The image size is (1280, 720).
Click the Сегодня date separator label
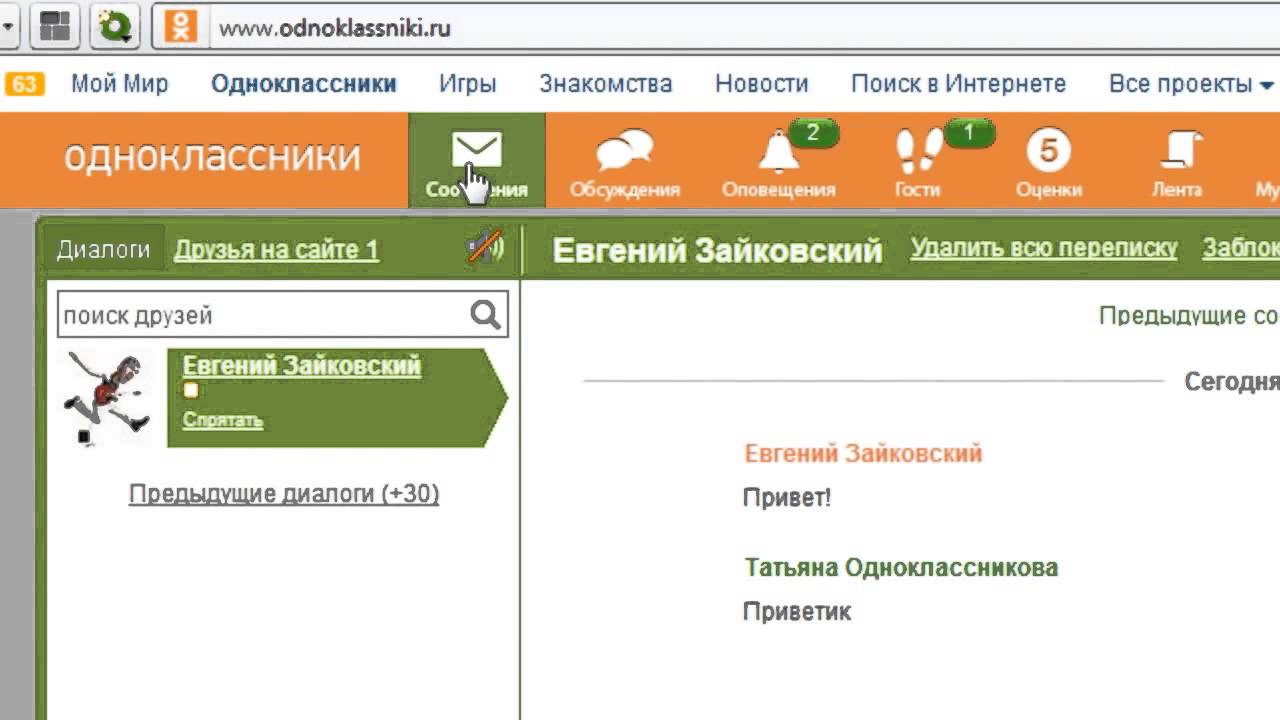point(1231,382)
